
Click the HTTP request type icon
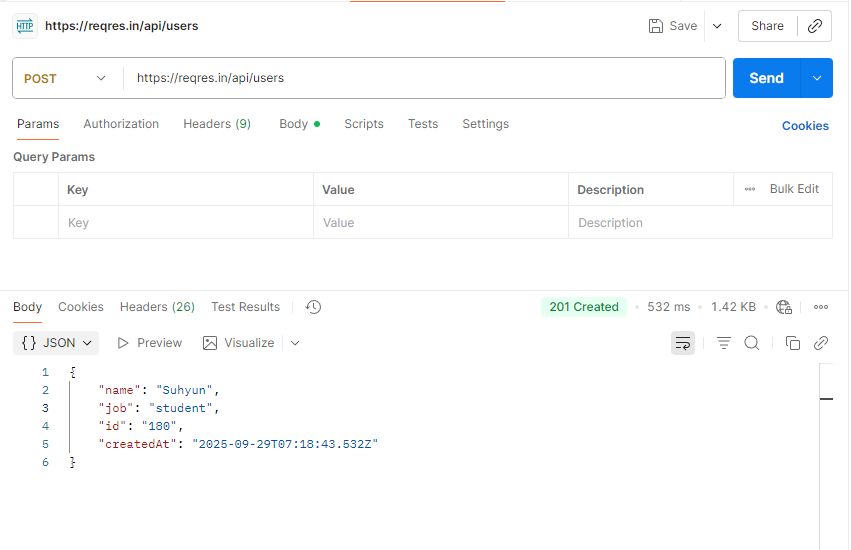tap(25, 26)
